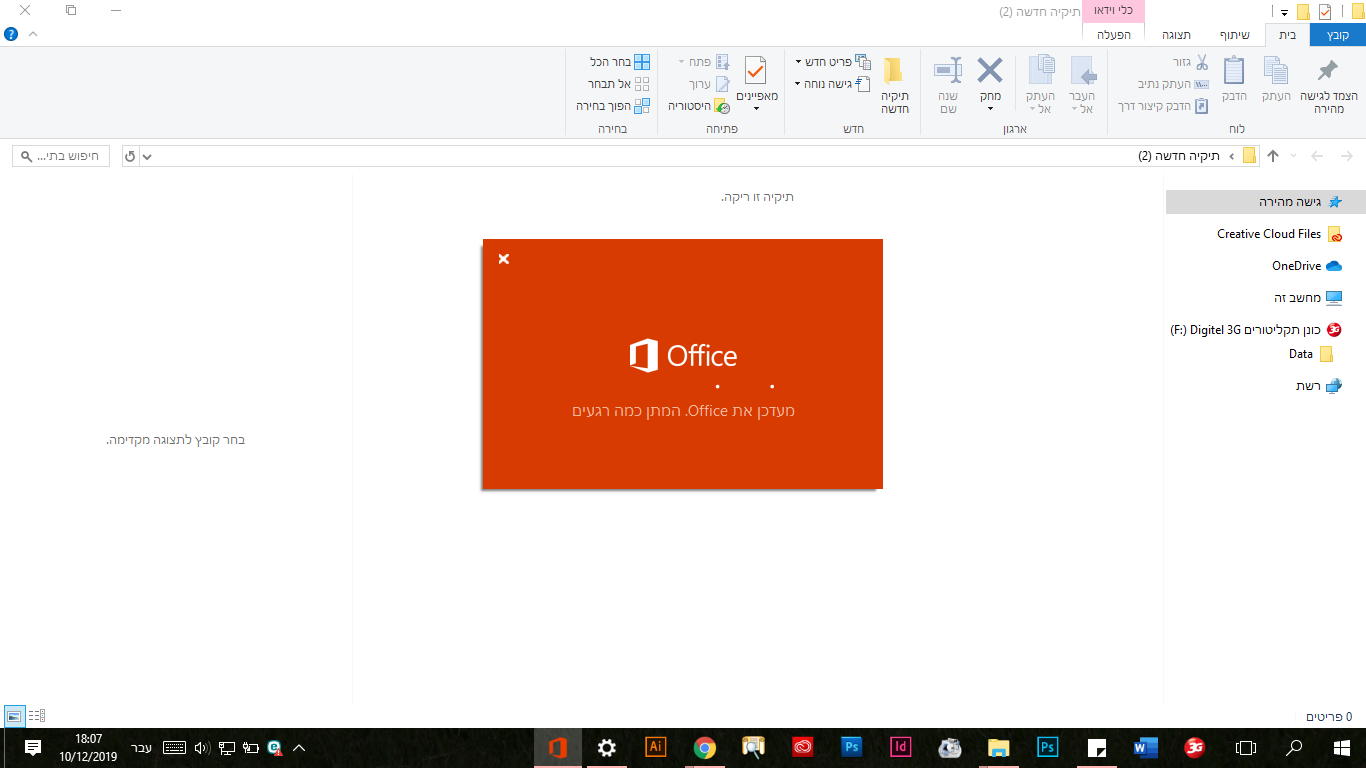The height and width of the screenshot is (768, 1366).
Task: Open the address bar history dropdown arrow
Action: 148,157
